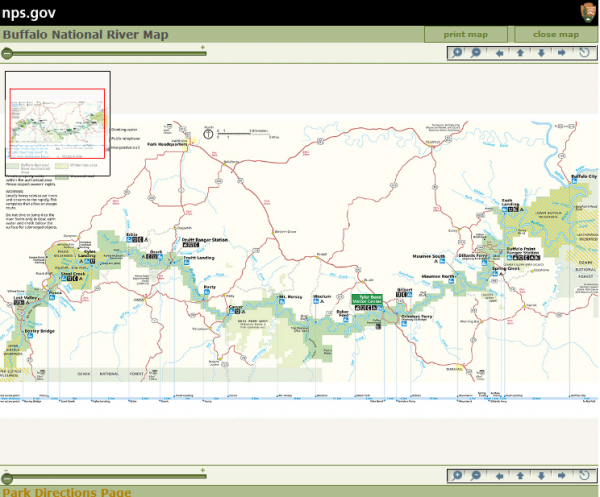This screenshot has width=600, height=497.
Task: Click the National Park Service arrowhead logo
Action: (x=589, y=12)
